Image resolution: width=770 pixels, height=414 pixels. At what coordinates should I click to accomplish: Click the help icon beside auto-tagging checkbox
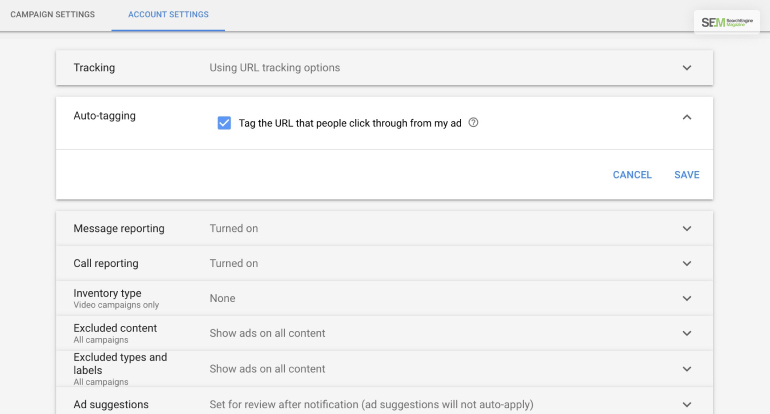click(474, 123)
